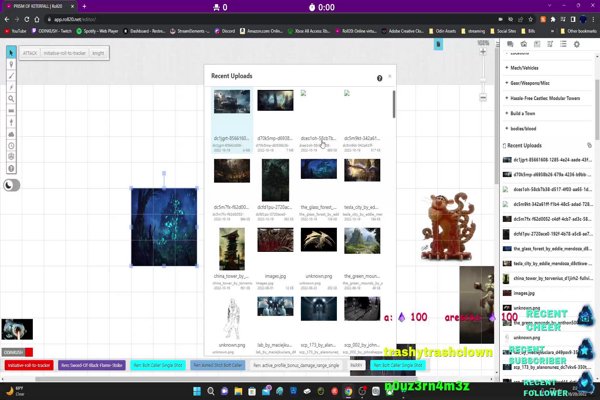
Task: Open the Chat tab in the sidebar
Action: click(x=510, y=44)
